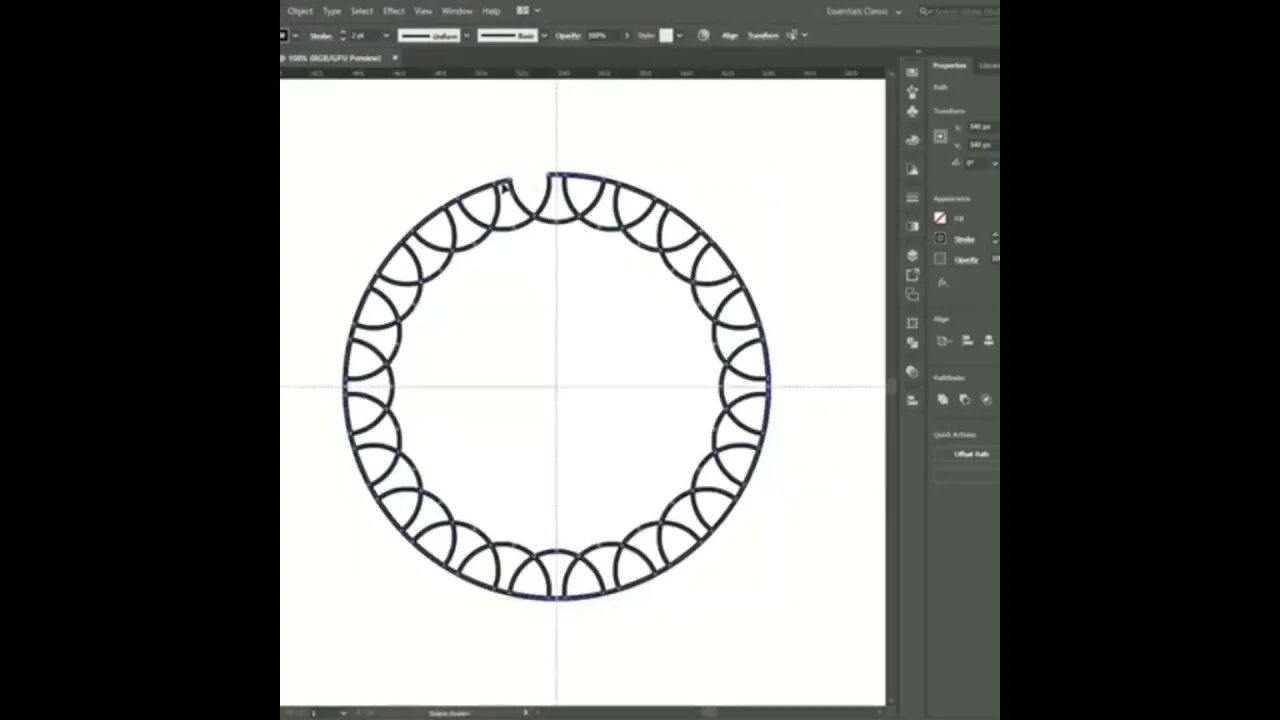
Task: Click the fx effects icon
Action: coord(941,283)
